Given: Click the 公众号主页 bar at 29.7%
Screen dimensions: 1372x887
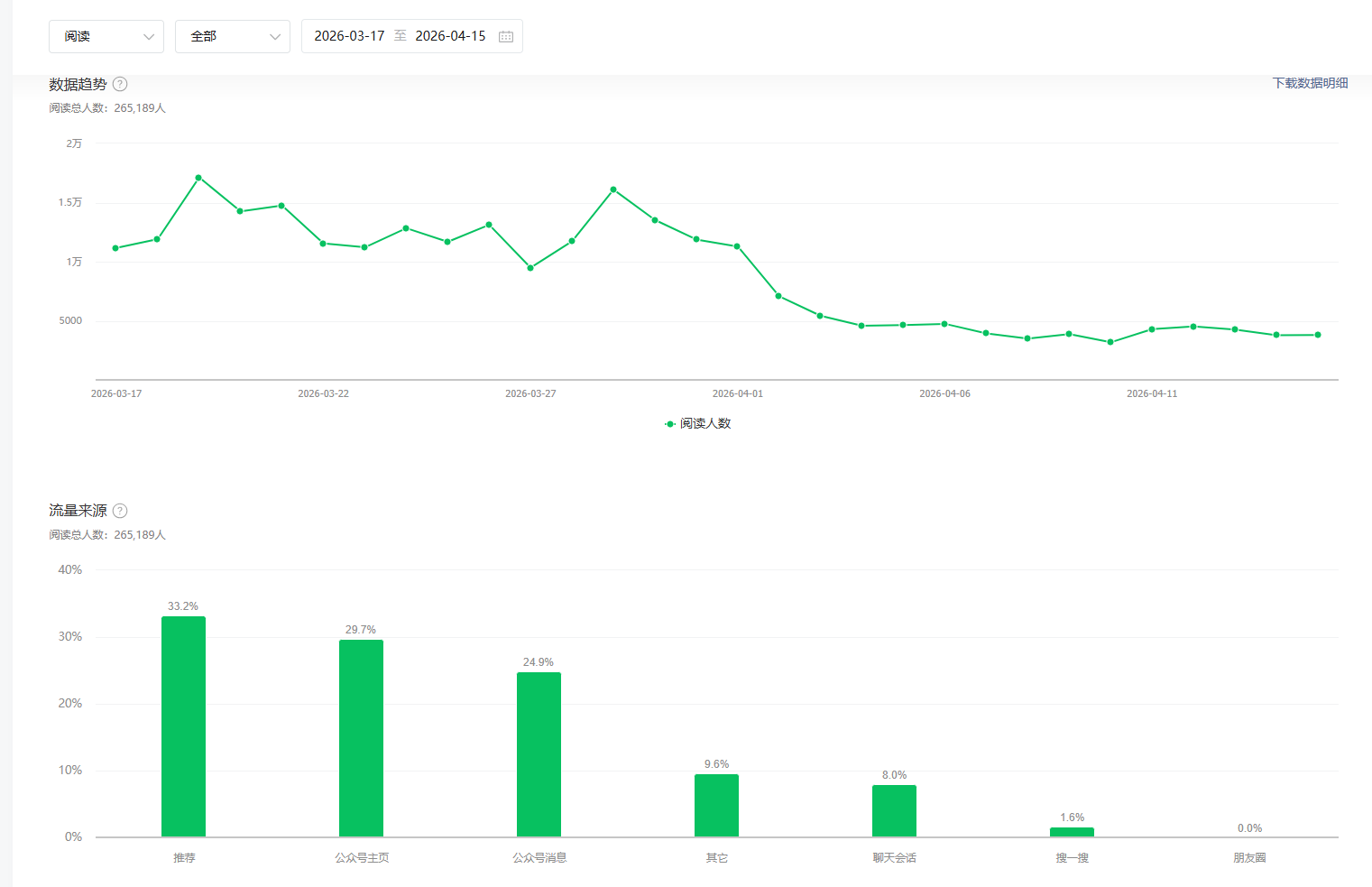Looking at the screenshot, I should 361,738.
